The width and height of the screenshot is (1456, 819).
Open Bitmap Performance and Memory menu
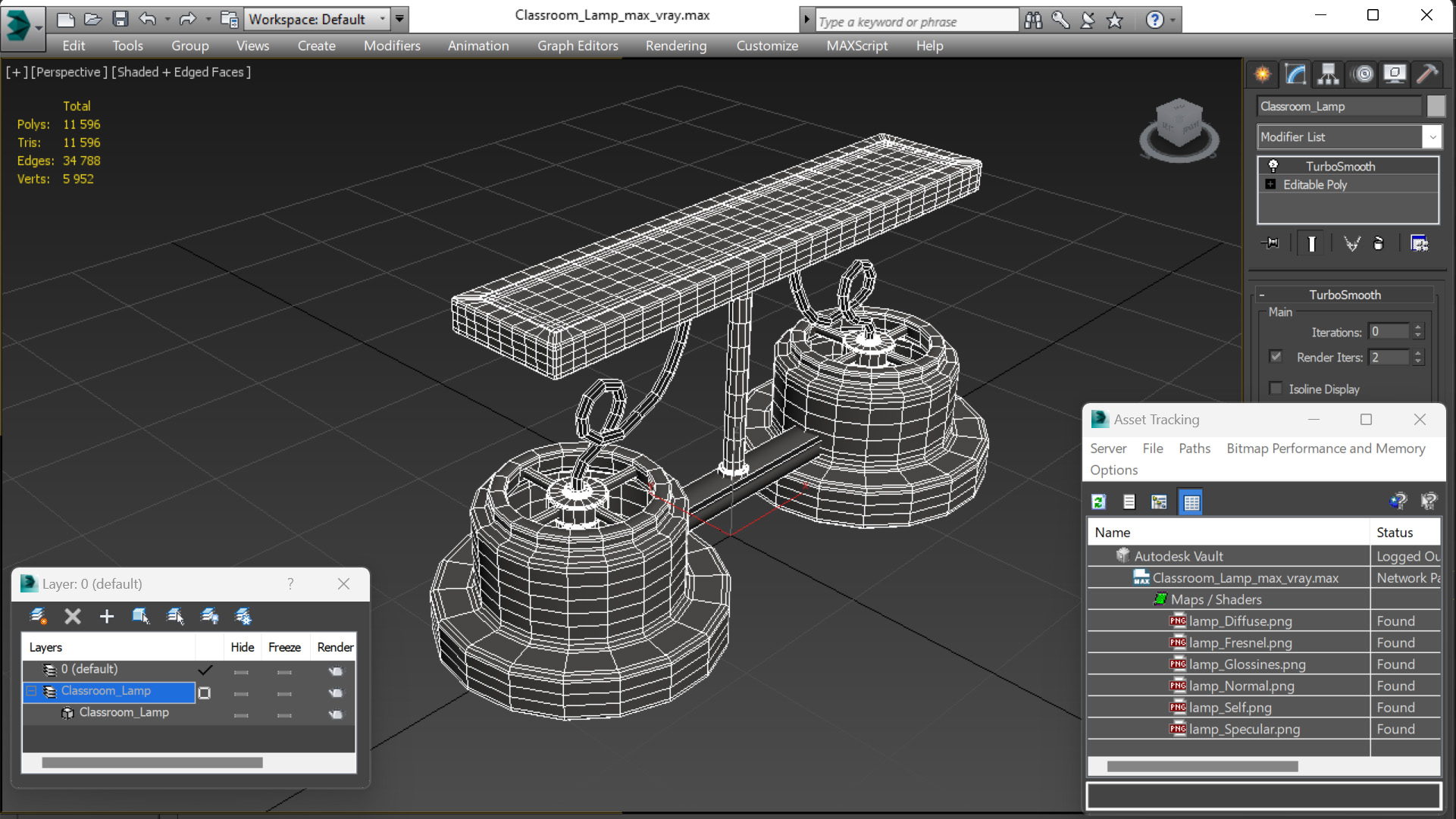1326,448
